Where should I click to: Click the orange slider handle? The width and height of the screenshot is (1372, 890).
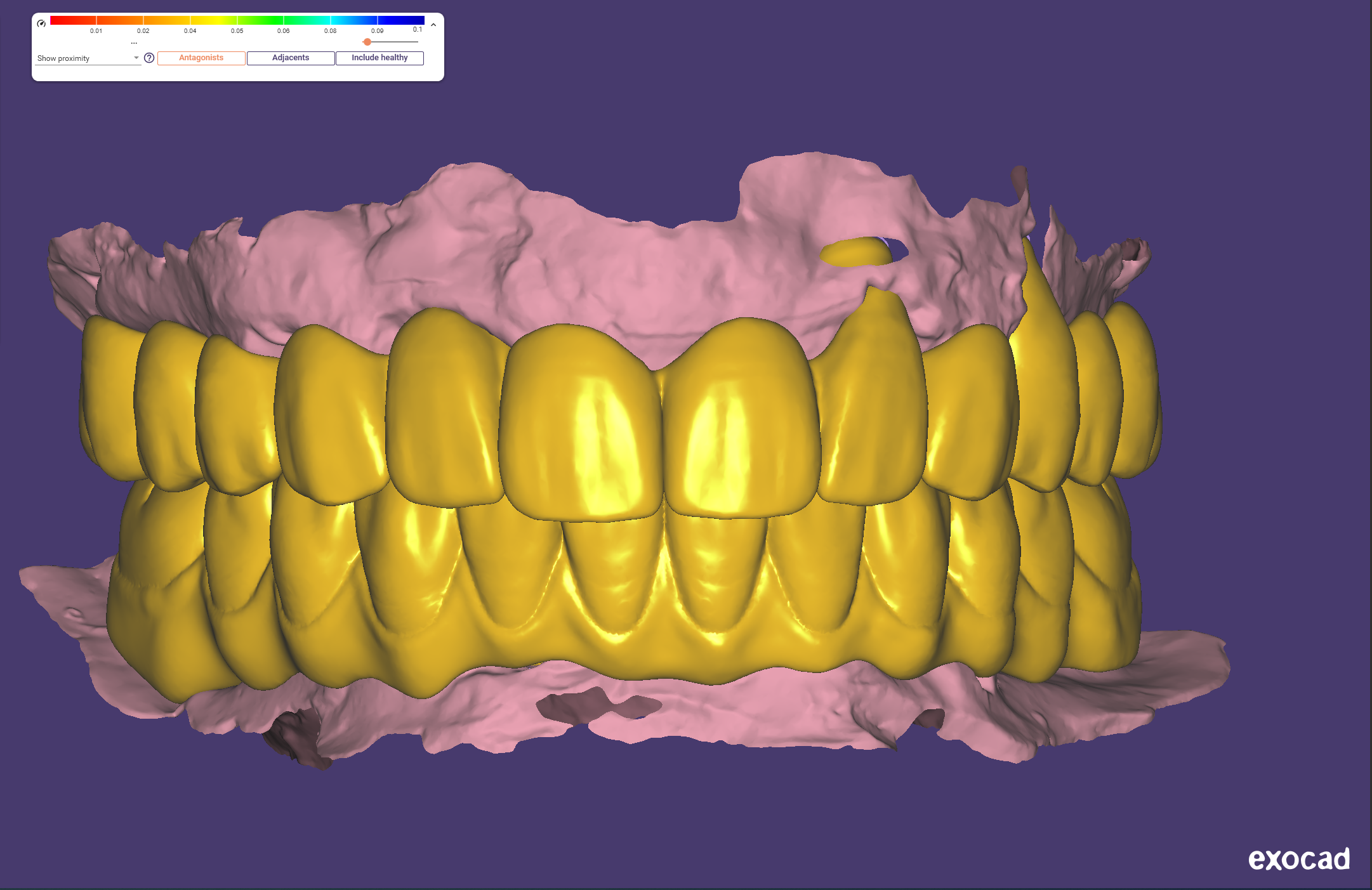pos(367,42)
